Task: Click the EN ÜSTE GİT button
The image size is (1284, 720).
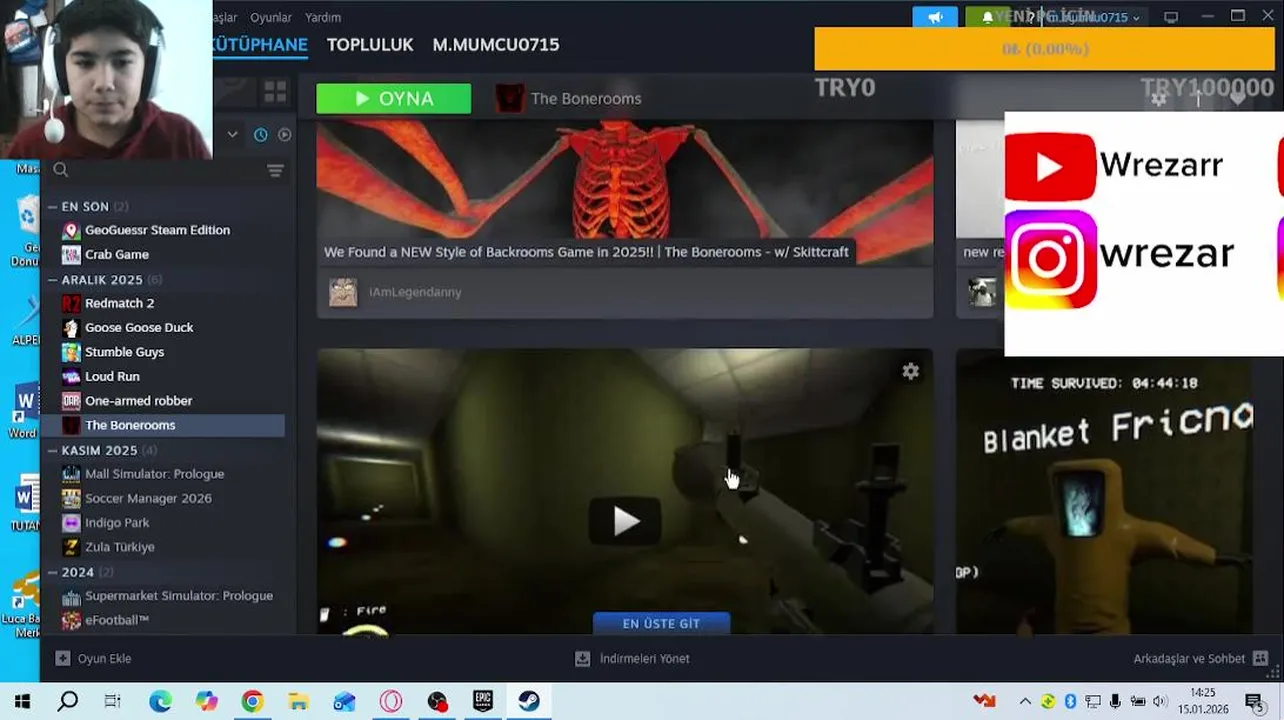Action: click(x=661, y=623)
